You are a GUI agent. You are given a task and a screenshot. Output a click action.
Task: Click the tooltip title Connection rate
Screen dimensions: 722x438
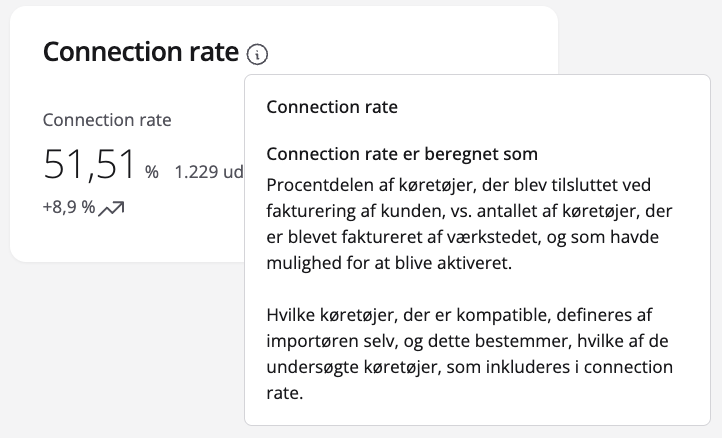[332, 106]
